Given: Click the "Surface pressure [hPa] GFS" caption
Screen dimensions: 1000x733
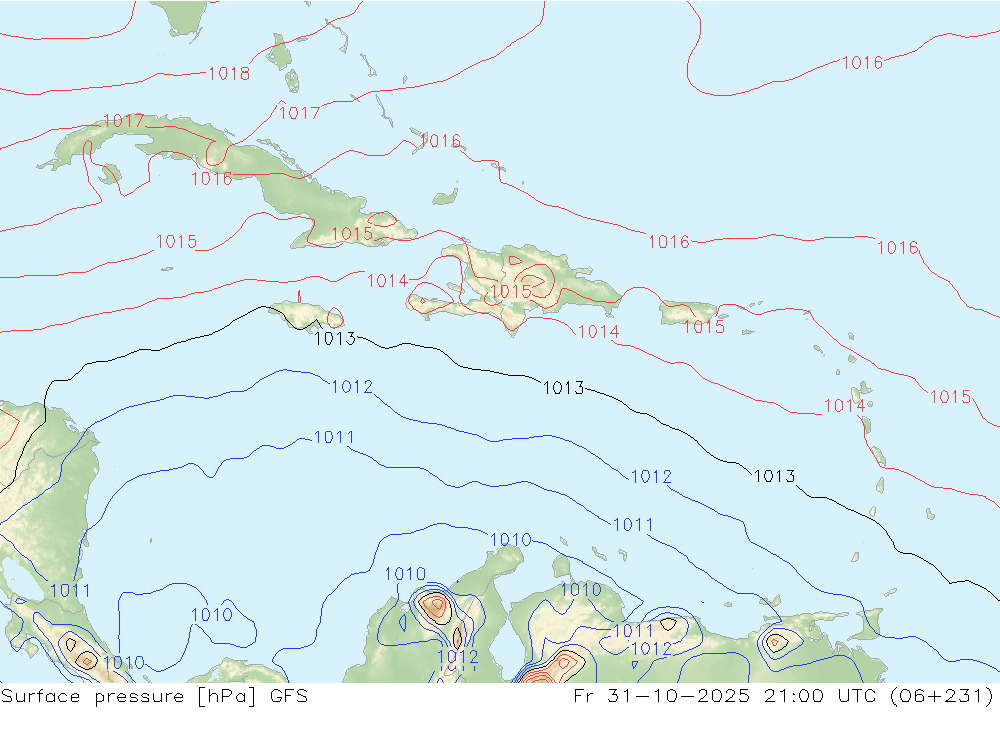Looking at the screenshot, I should click(x=154, y=696).
